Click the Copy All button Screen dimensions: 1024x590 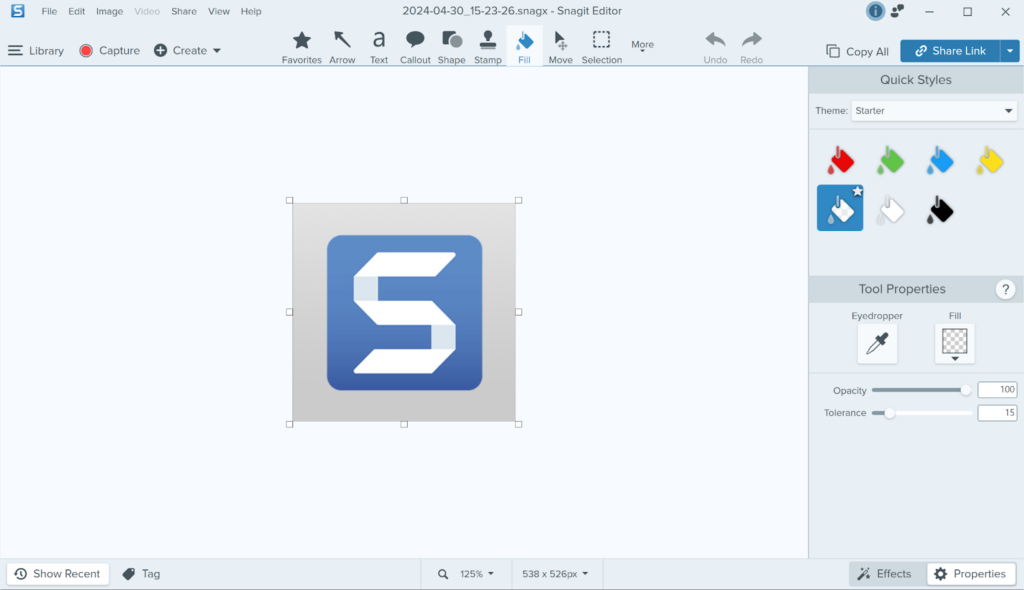pyautogui.click(x=856, y=50)
